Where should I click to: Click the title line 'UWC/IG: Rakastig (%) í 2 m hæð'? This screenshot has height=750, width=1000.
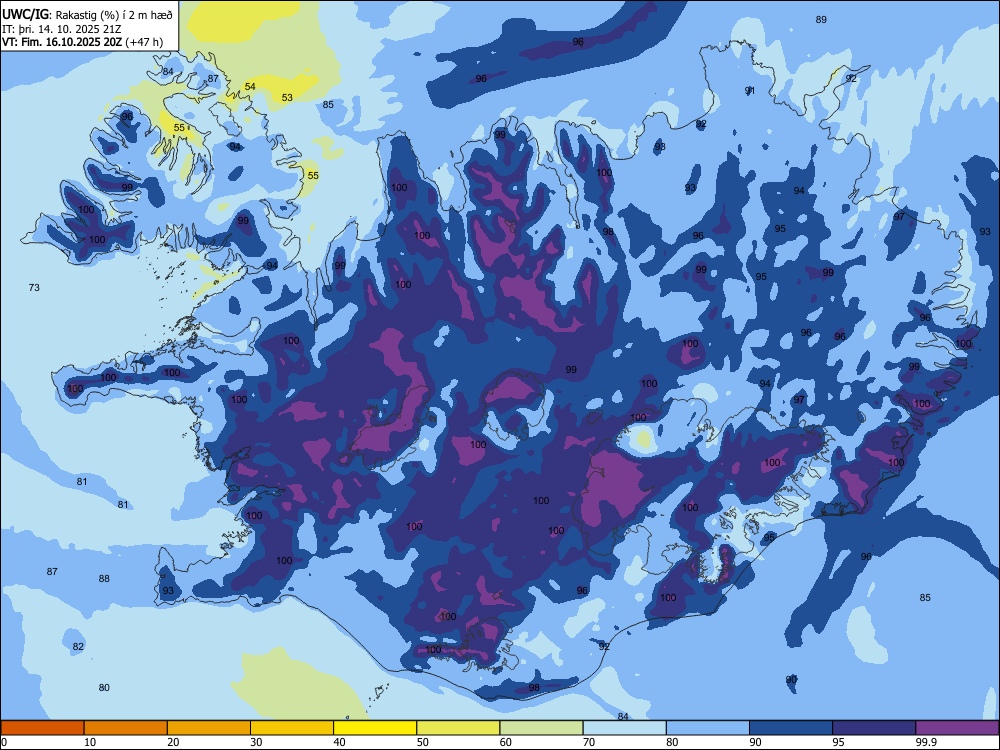[87, 15]
